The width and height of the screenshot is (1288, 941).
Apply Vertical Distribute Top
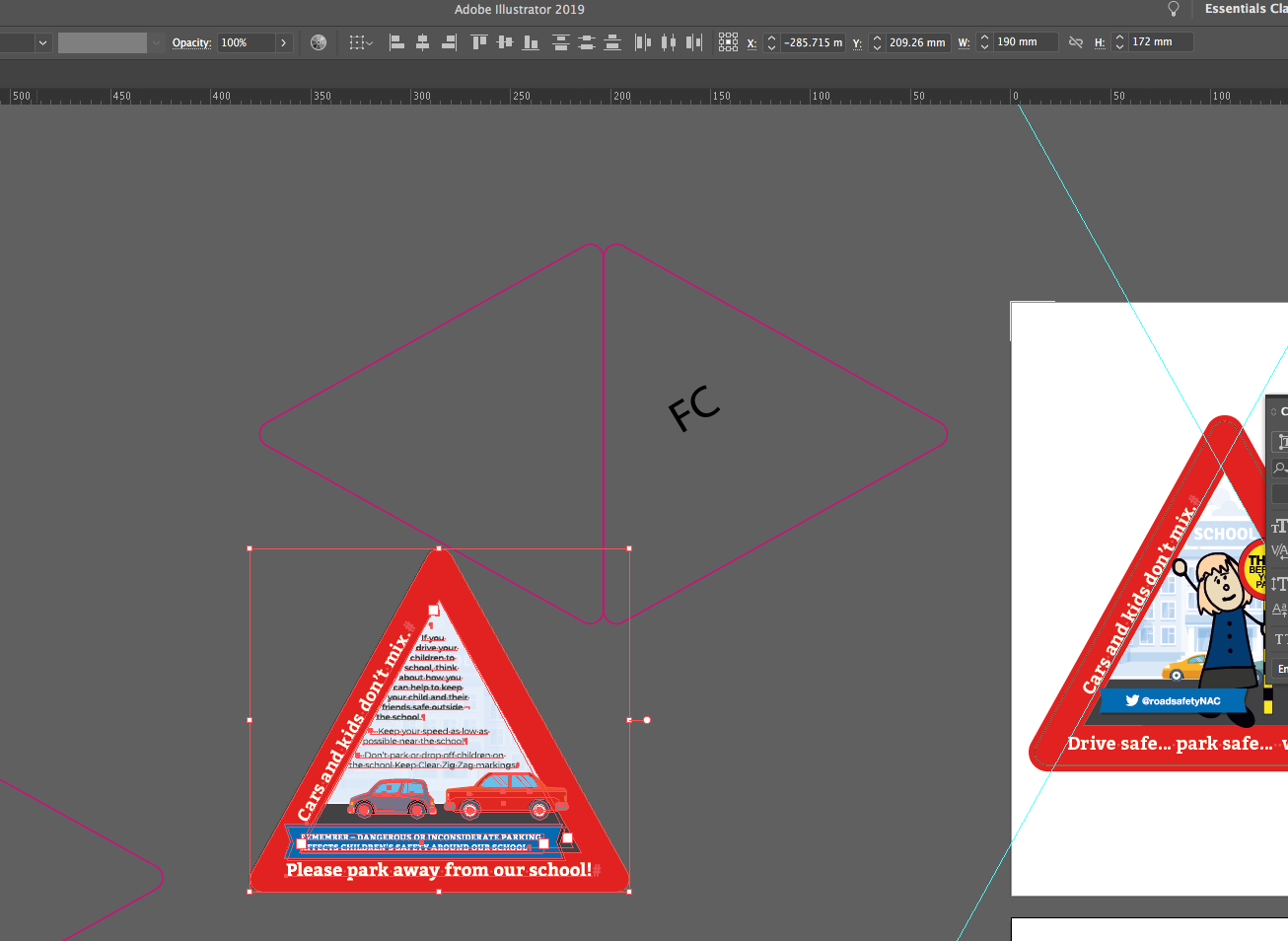click(x=561, y=42)
